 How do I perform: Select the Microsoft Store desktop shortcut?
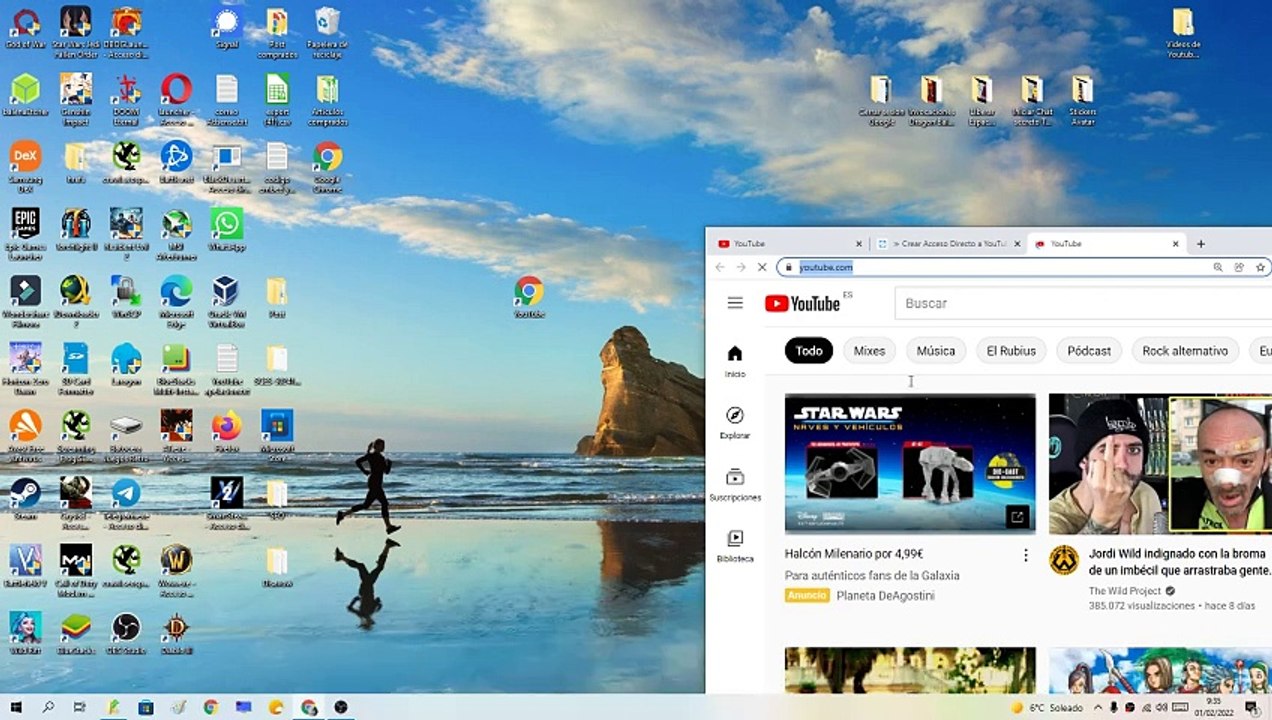[x=277, y=437]
